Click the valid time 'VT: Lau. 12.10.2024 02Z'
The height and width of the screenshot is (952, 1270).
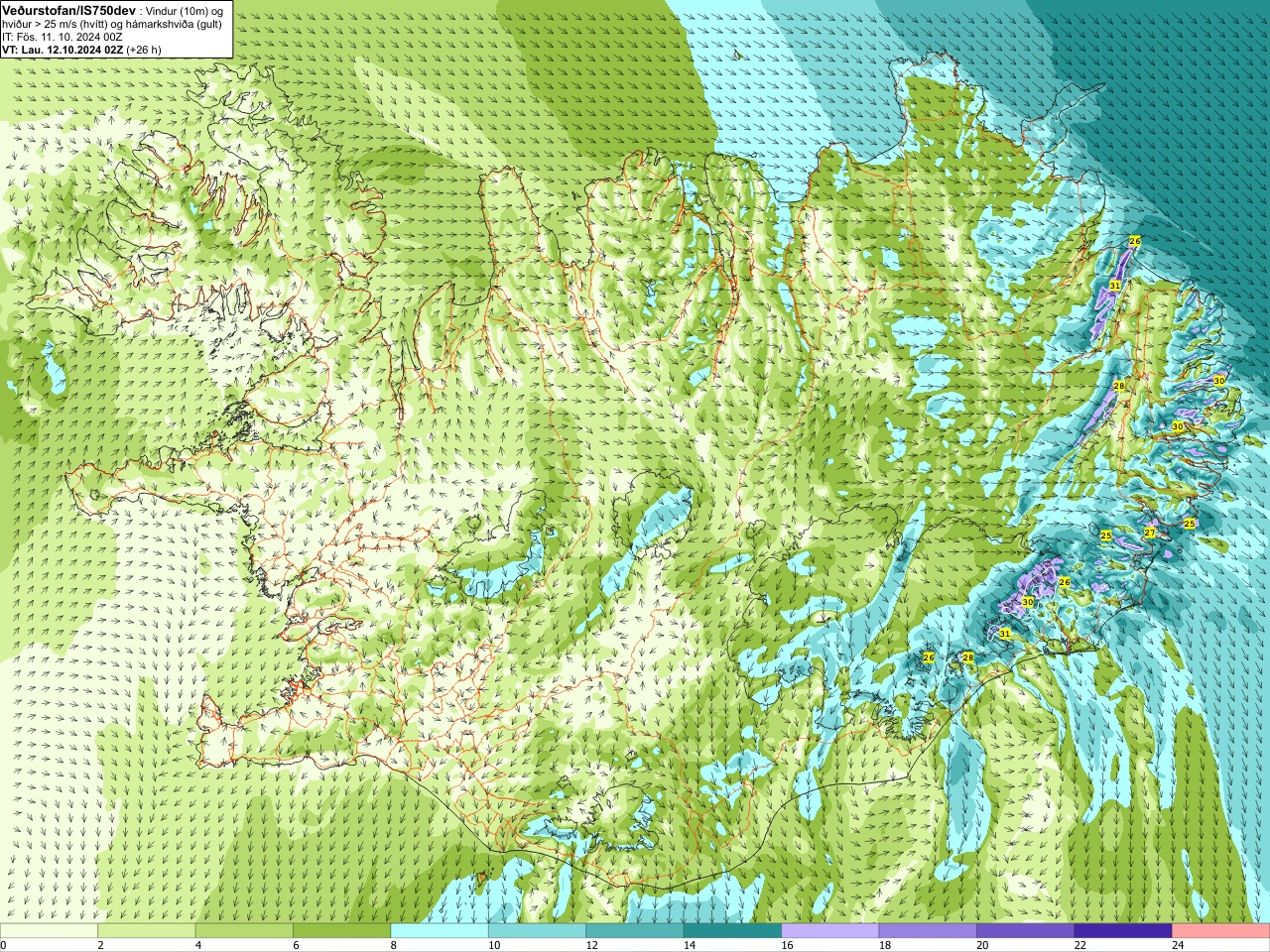63,50
